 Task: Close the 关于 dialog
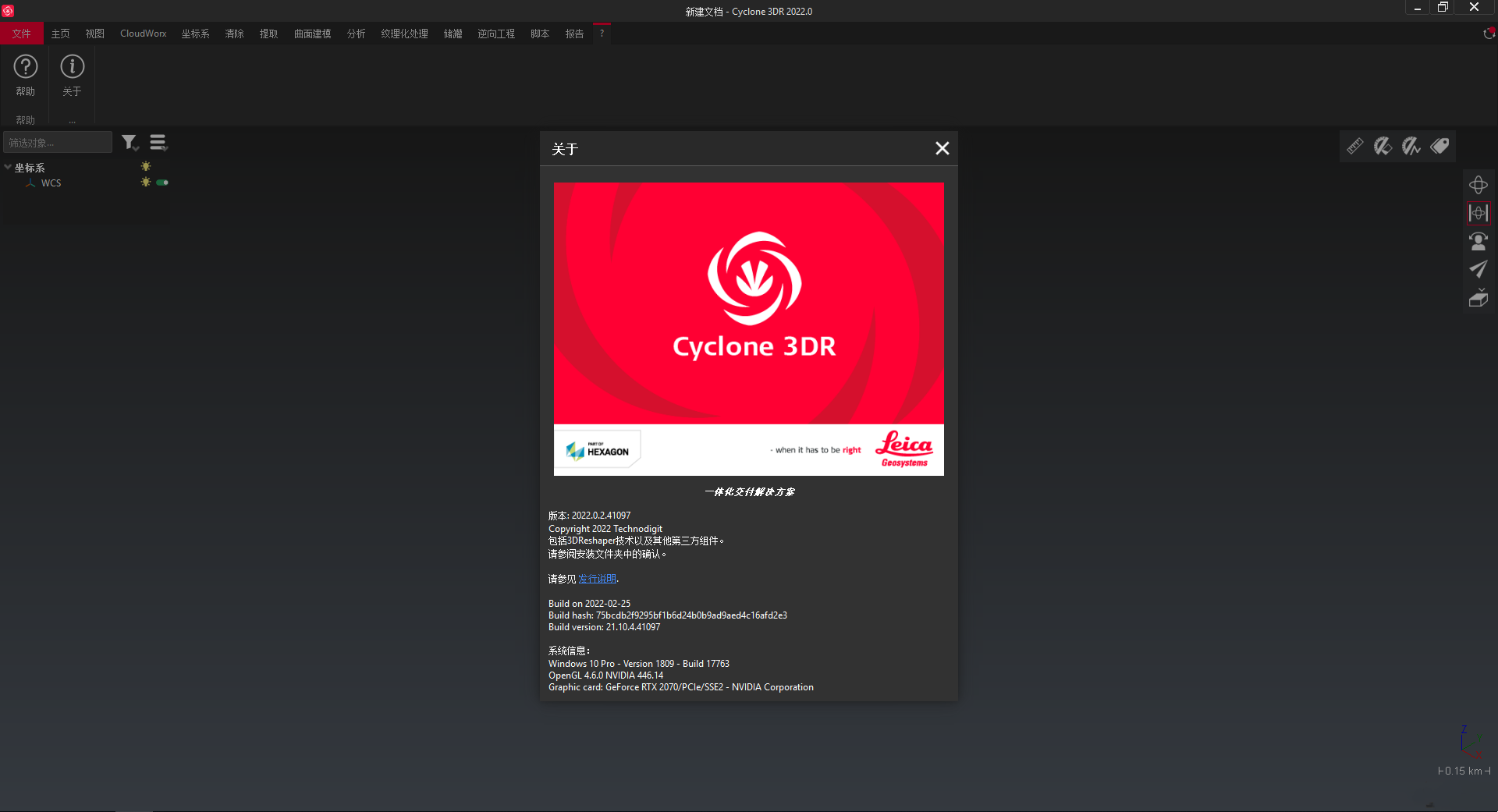click(942, 148)
